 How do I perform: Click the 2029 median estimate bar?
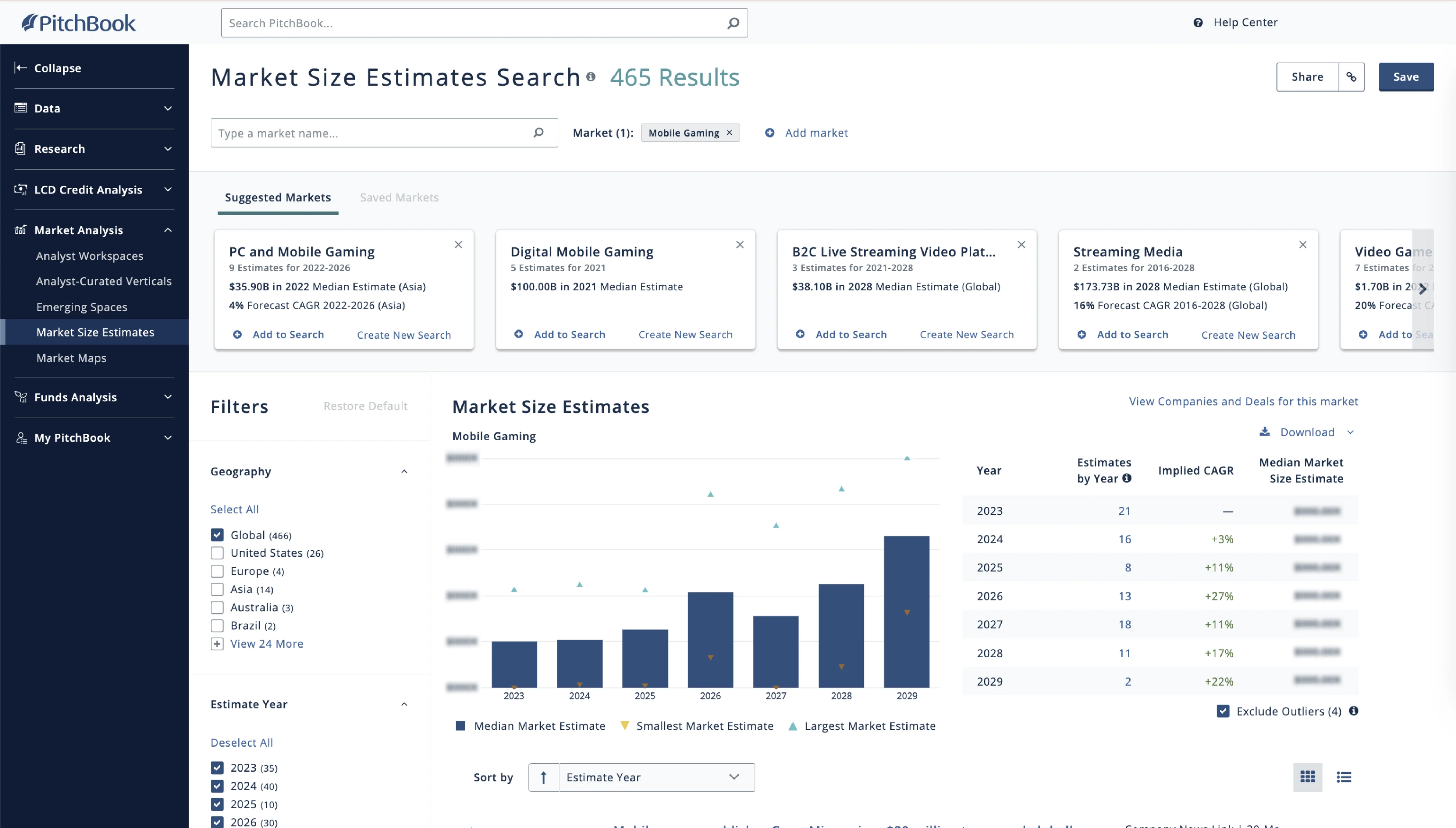point(906,611)
